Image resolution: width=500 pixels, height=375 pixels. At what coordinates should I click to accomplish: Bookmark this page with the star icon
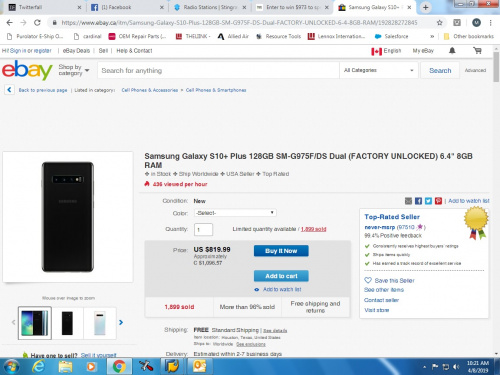pos(440,23)
